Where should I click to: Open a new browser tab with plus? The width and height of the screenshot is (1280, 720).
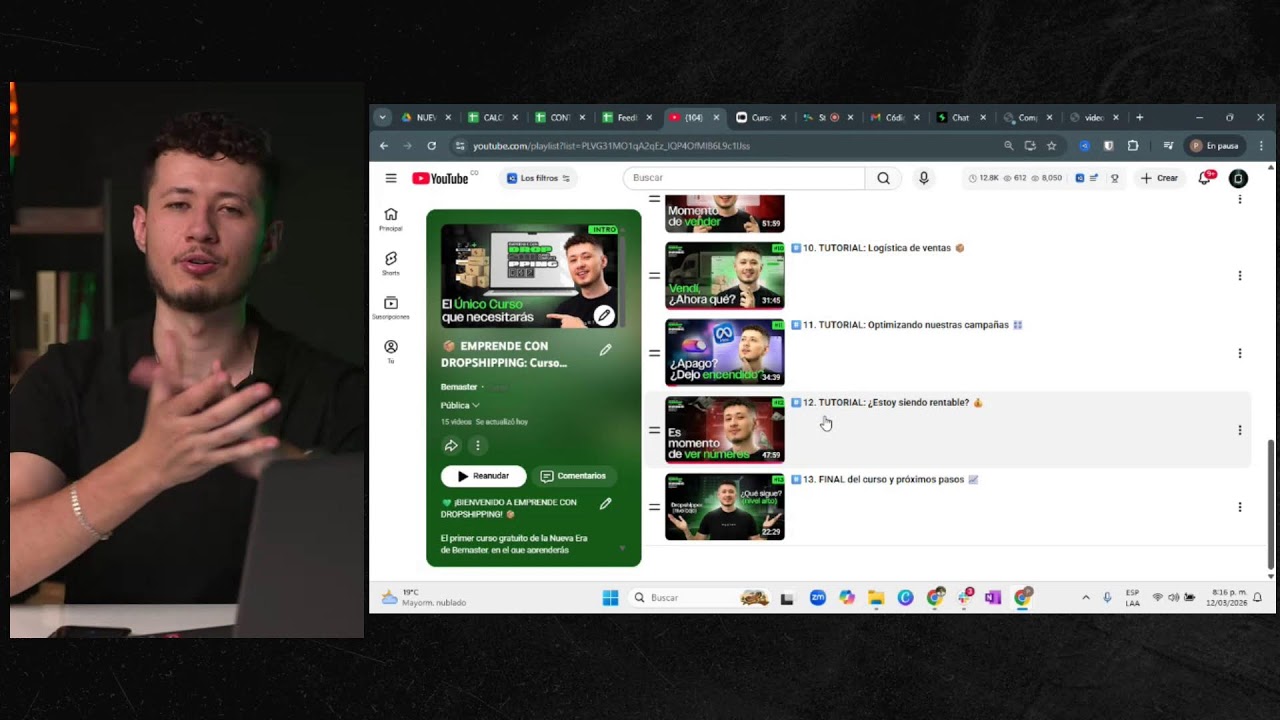click(1140, 117)
